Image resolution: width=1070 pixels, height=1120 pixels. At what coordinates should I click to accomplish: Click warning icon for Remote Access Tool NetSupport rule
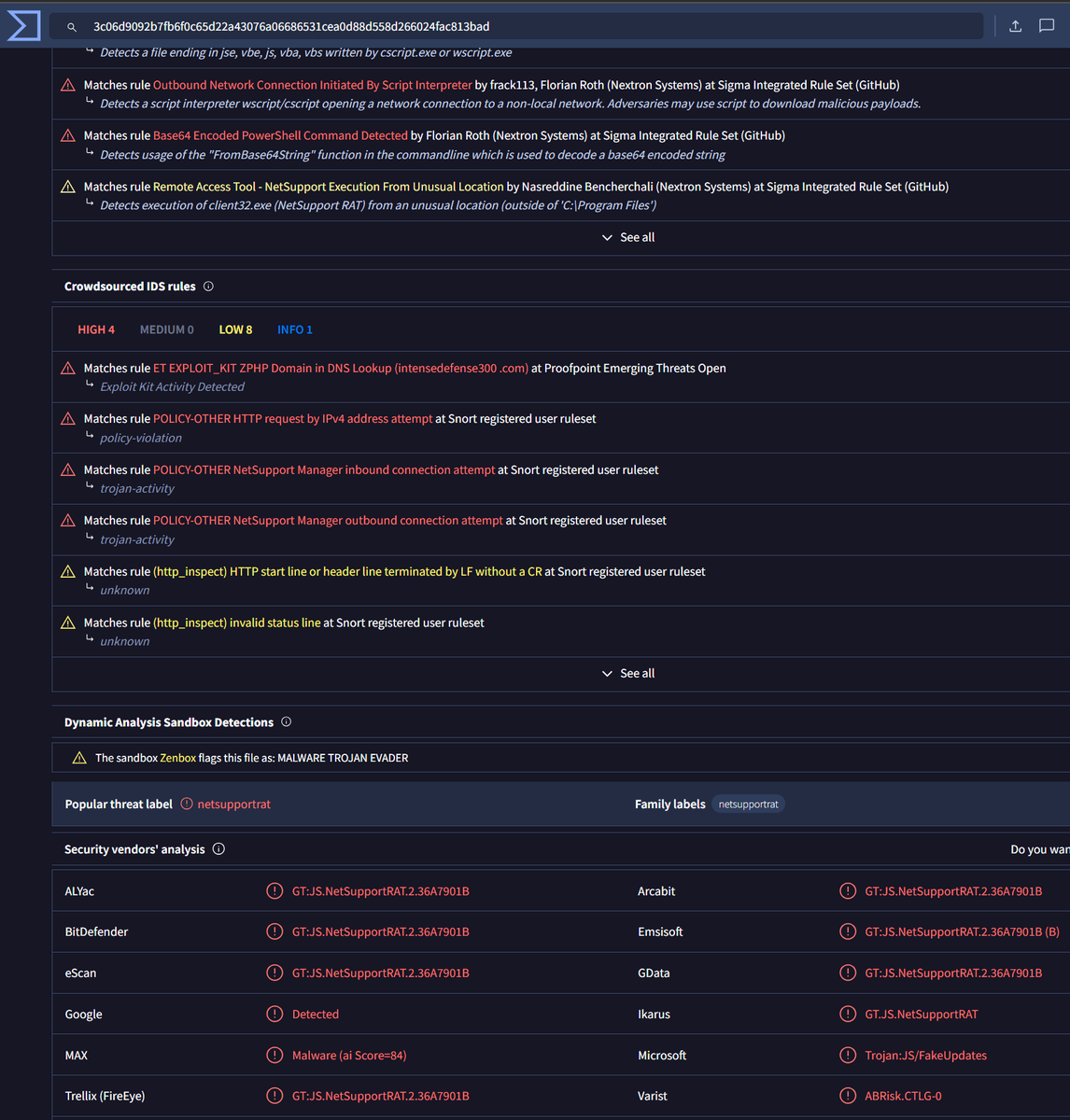[68, 187]
